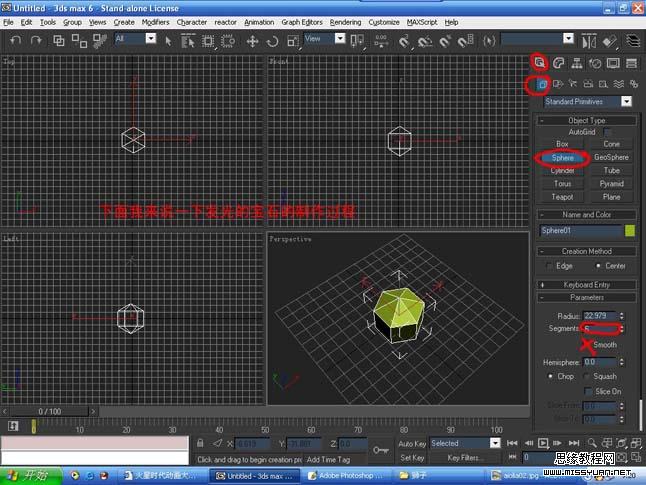
Task: Open the Standard Primitives dropdown
Action: coord(626,101)
